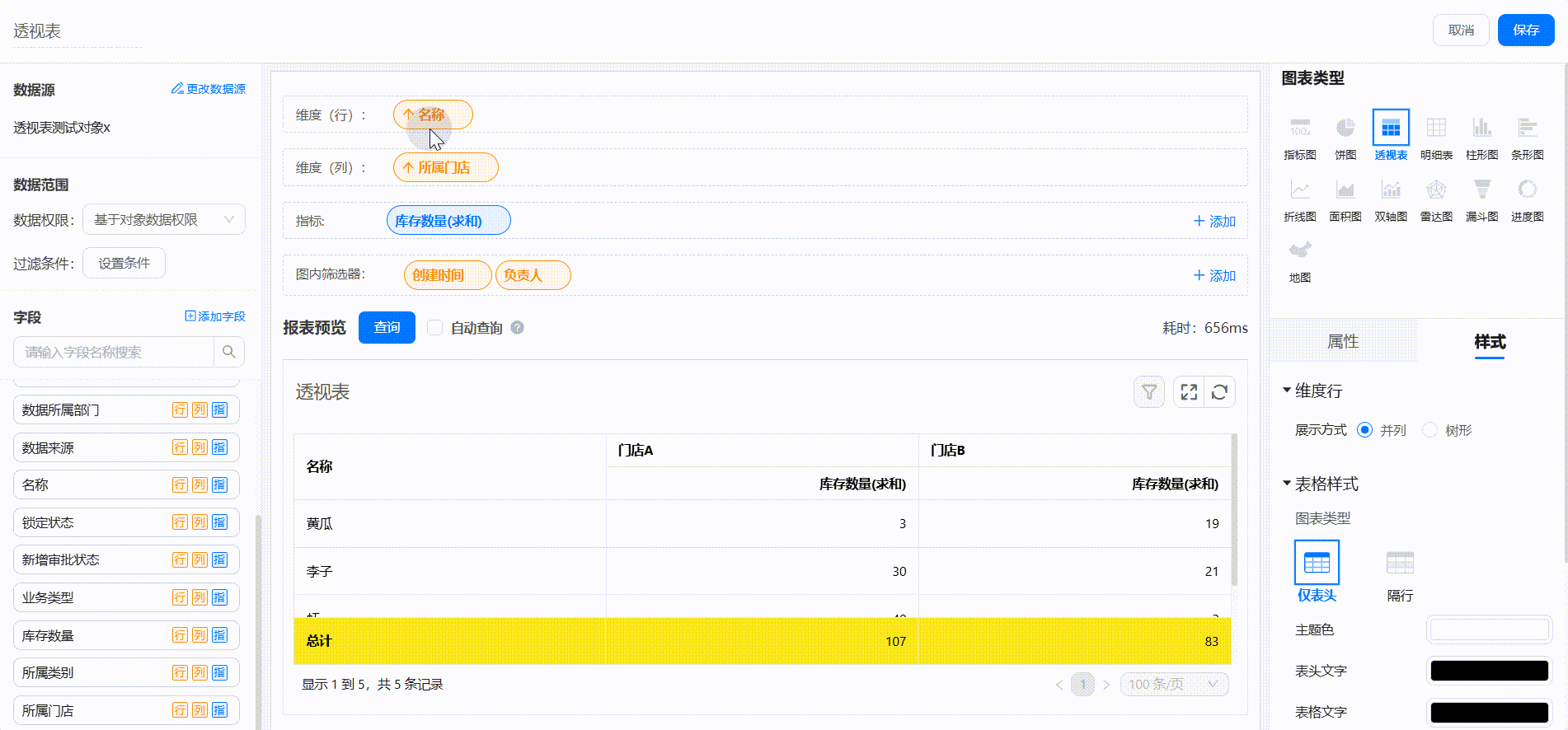The image size is (1568, 730).
Task: Refresh the pivot table preview
Action: [1220, 392]
